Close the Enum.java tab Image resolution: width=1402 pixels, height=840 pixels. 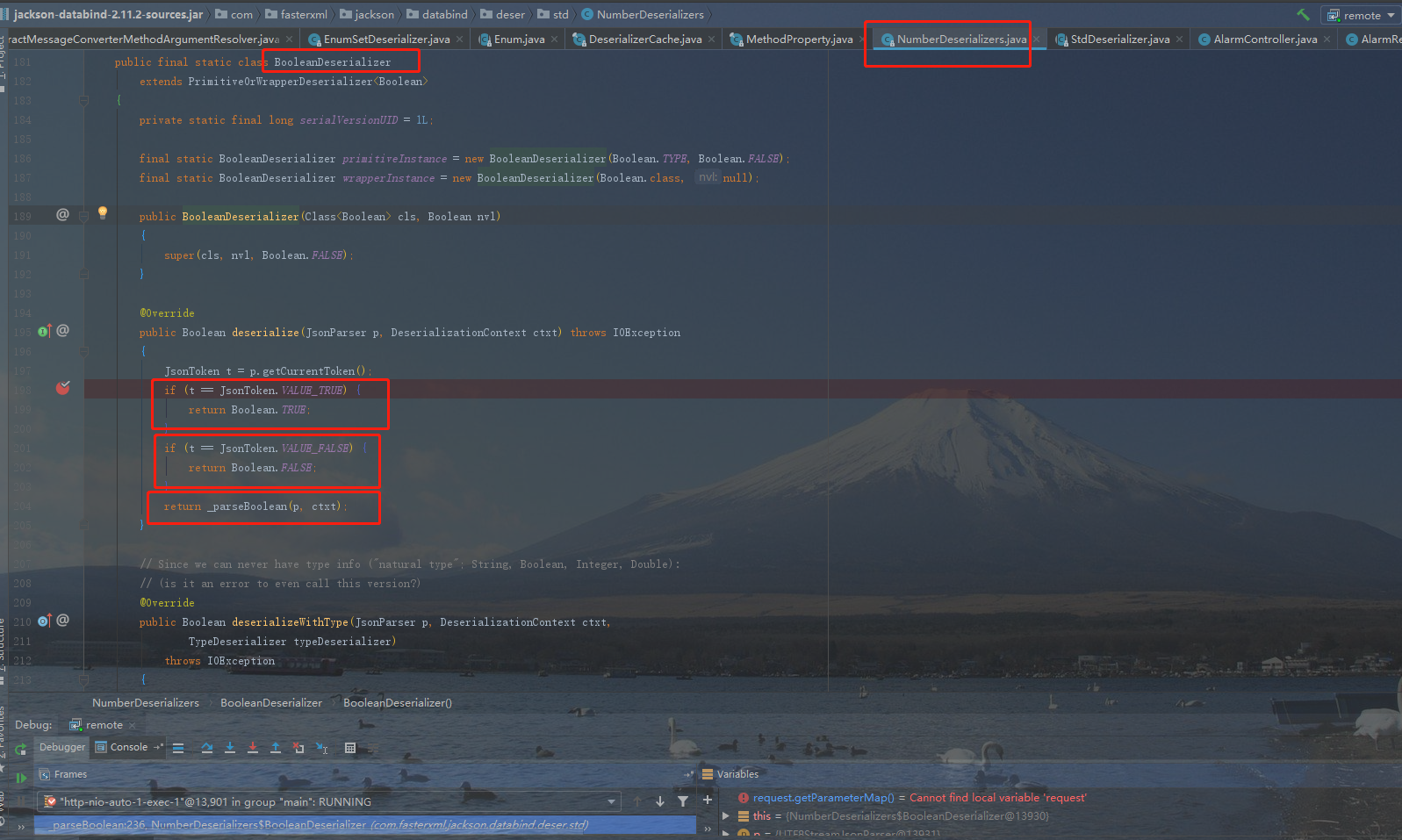[x=554, y=39]
